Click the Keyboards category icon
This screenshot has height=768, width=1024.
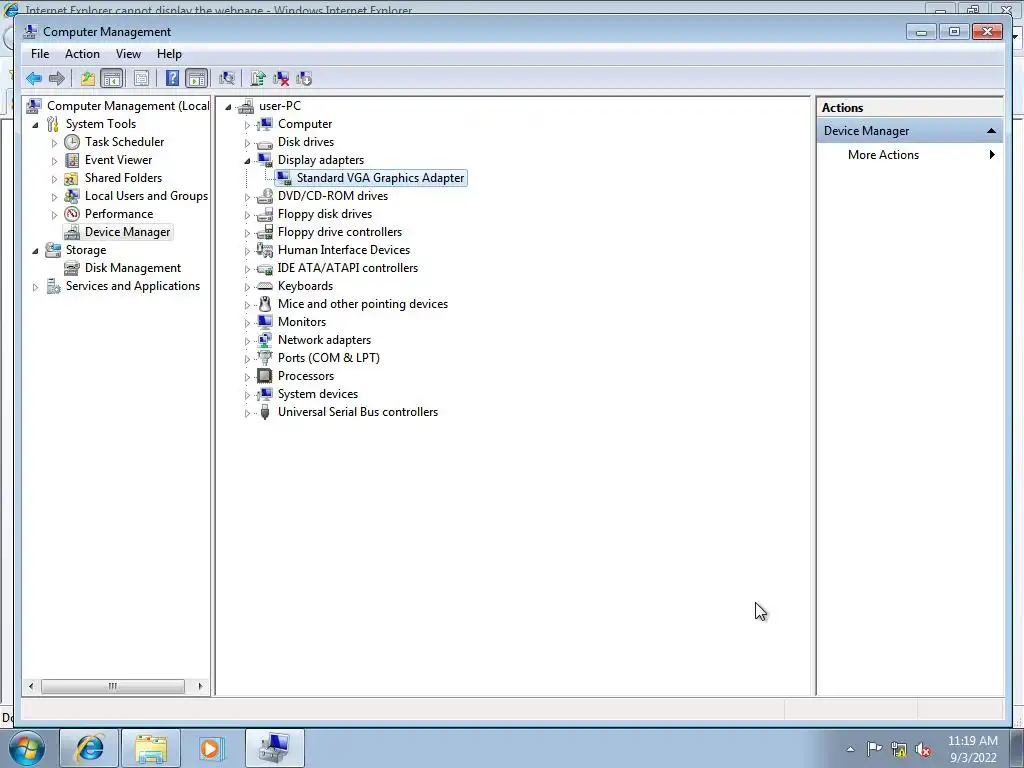pyautogui.click(x=264, y=286)
